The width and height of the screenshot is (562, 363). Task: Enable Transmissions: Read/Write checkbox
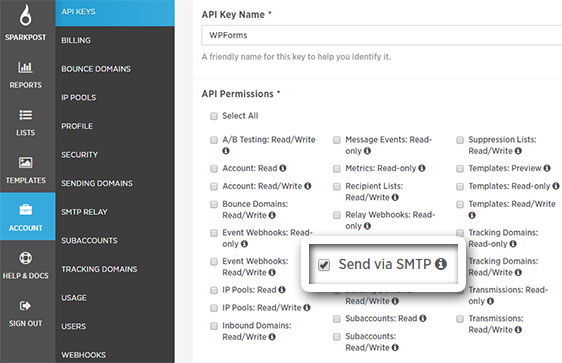coord(460,319)
